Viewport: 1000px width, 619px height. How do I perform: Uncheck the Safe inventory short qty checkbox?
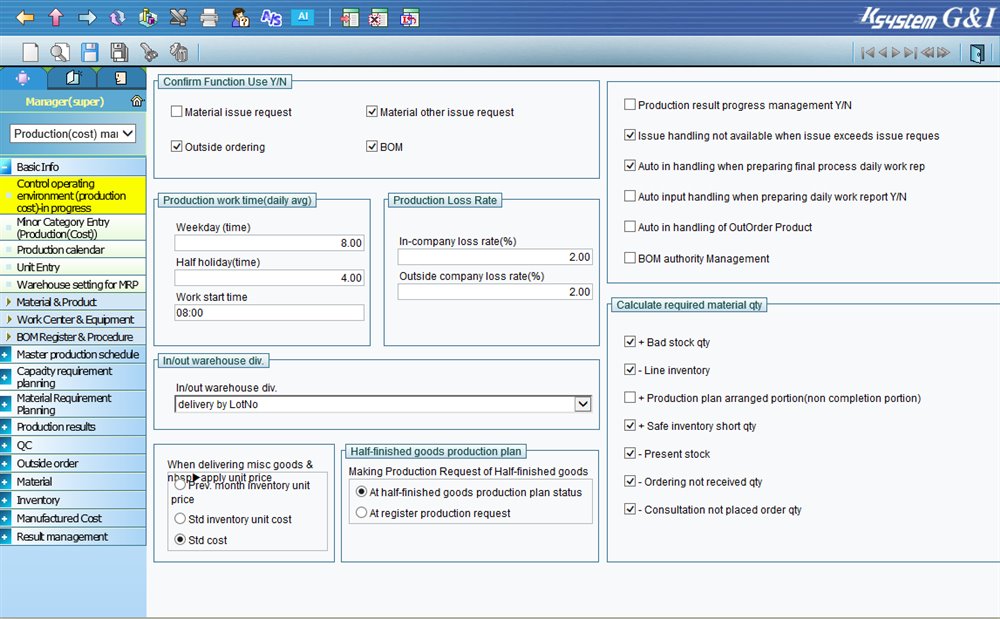coord(629,425)
